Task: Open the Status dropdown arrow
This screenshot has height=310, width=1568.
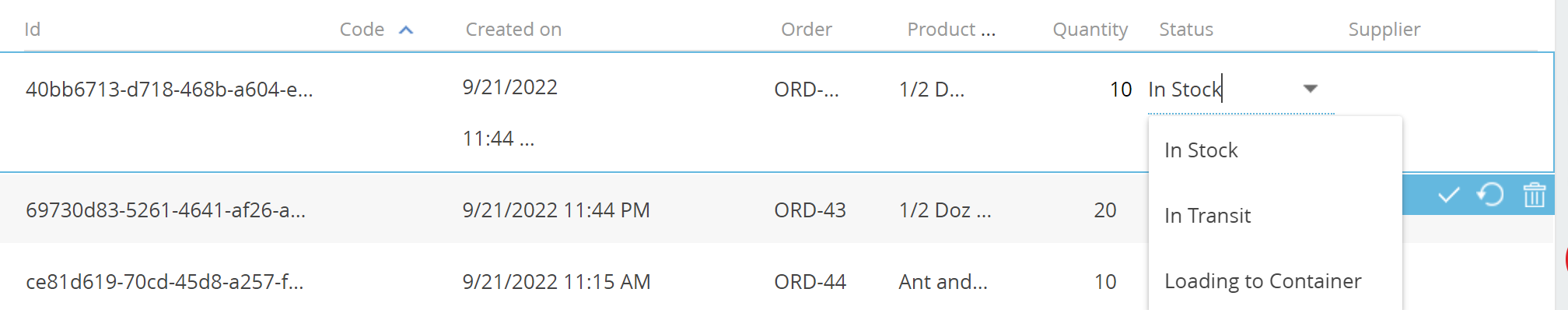Action: (x=1310, y=89)
